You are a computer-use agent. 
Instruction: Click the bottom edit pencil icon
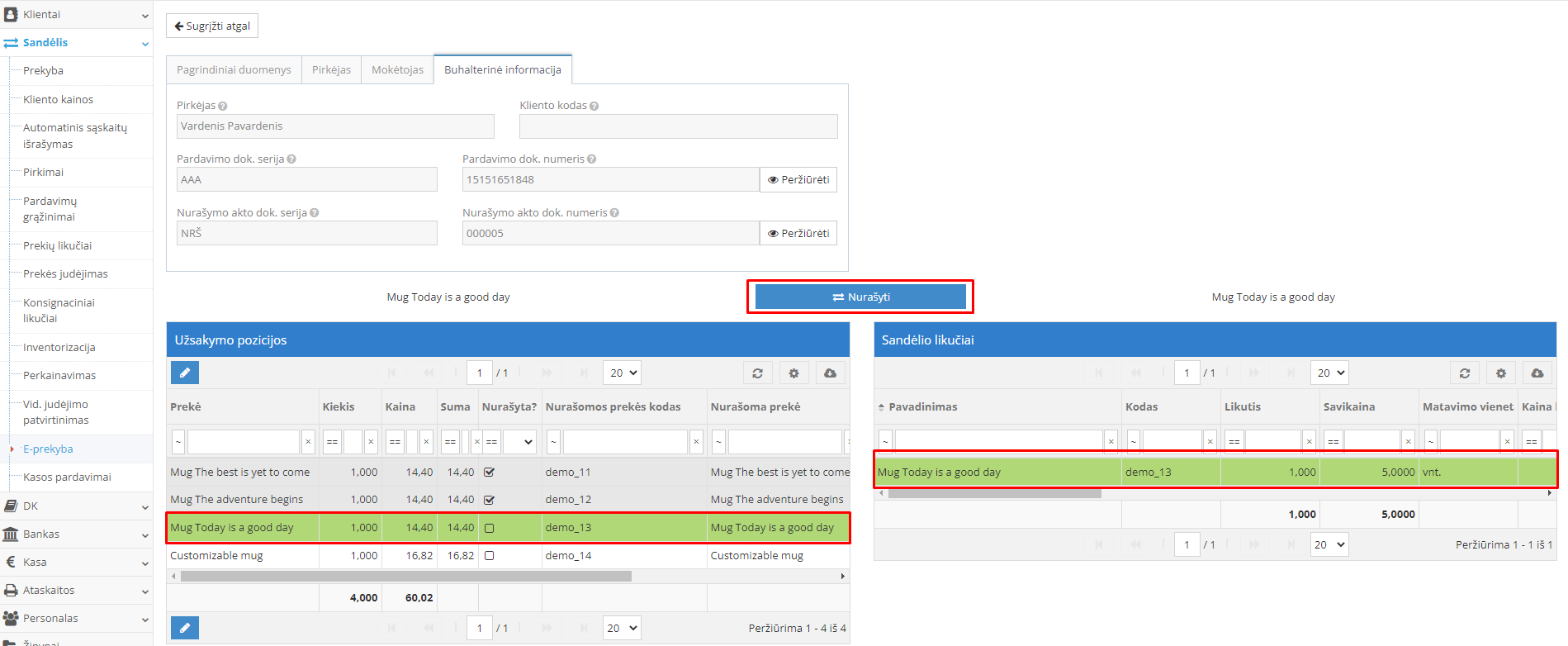185,628
